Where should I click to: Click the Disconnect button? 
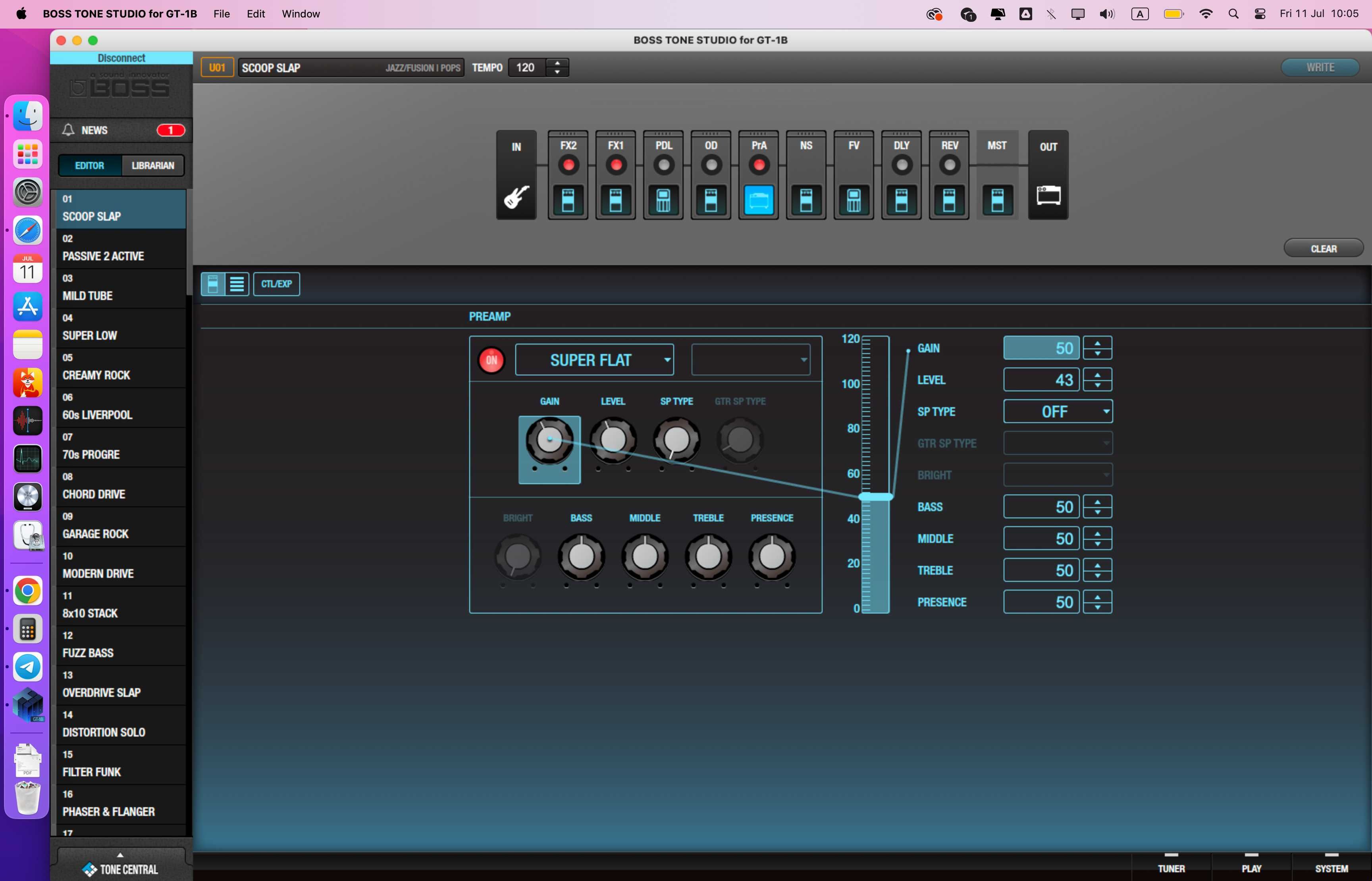point(121,58)
